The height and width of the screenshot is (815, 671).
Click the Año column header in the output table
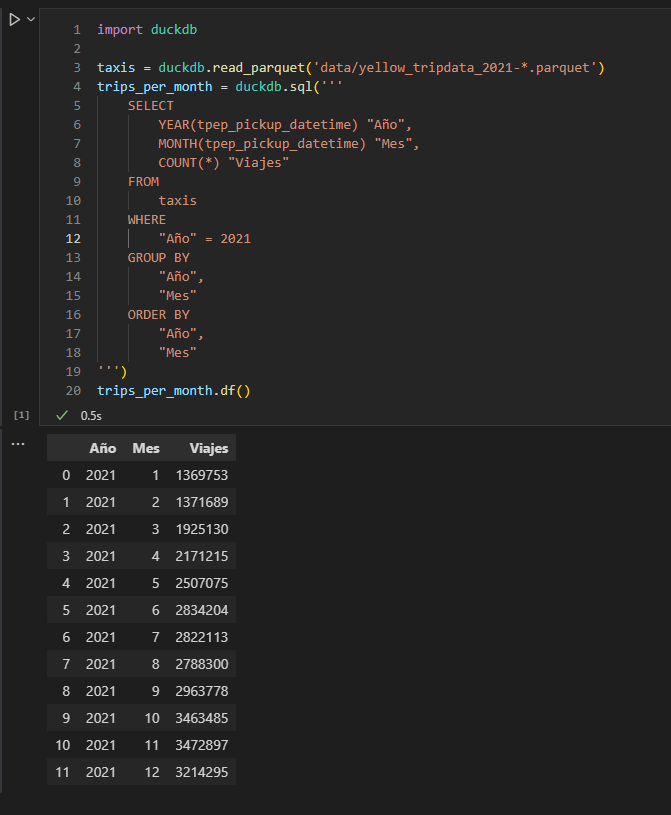tap(102, 447)
